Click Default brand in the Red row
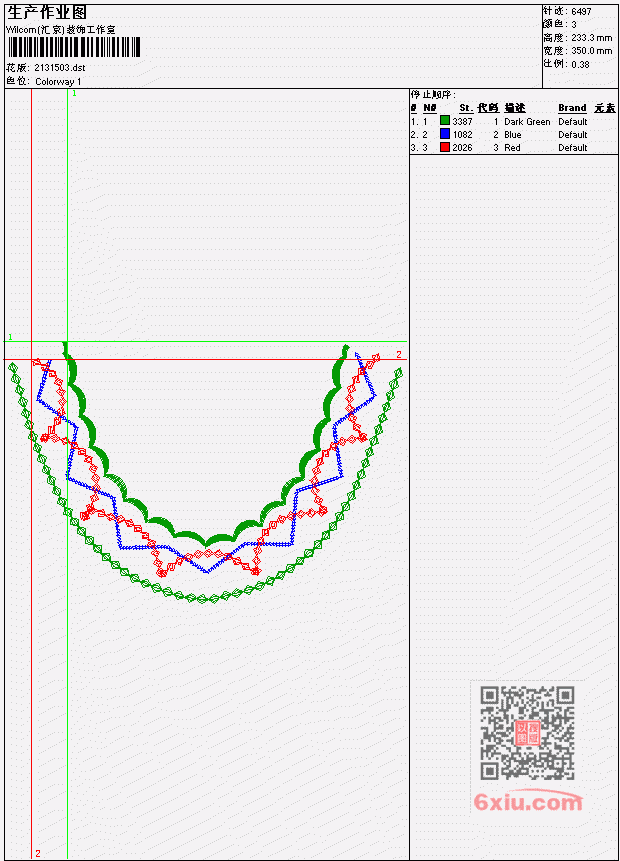This screenshot has width=620, height=861. [x=573, y=148]
